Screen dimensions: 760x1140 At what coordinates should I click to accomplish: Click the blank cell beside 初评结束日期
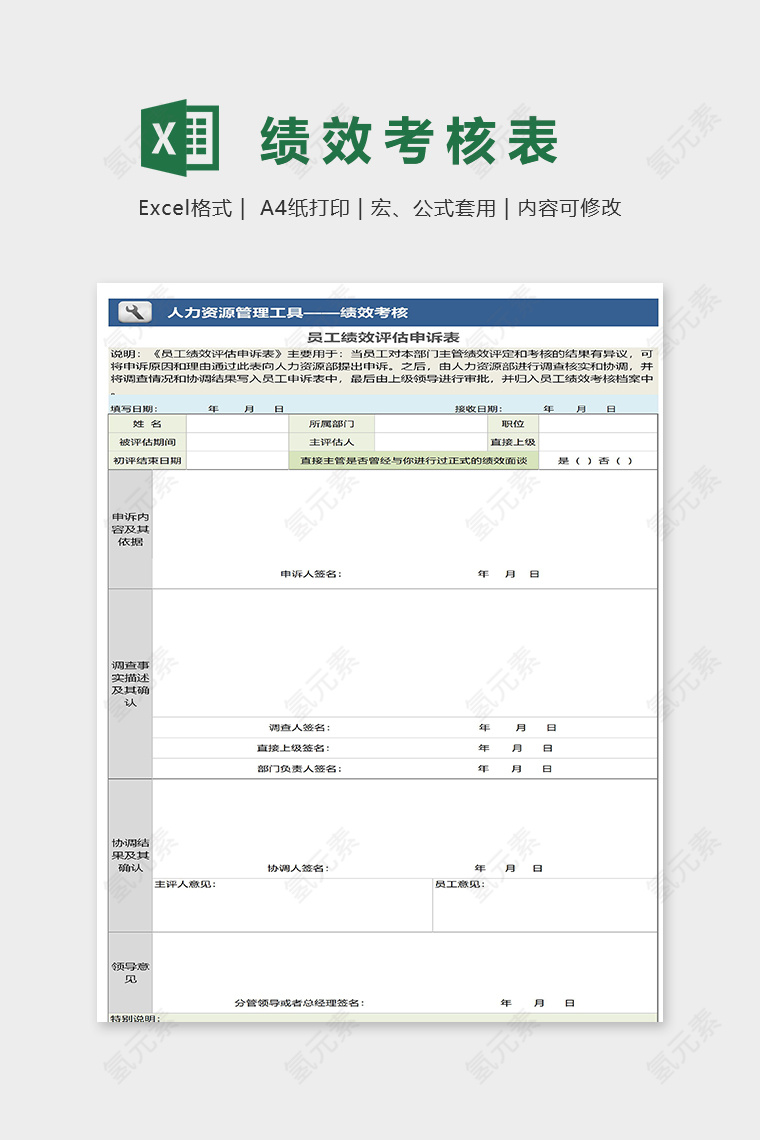coord(238,460)
